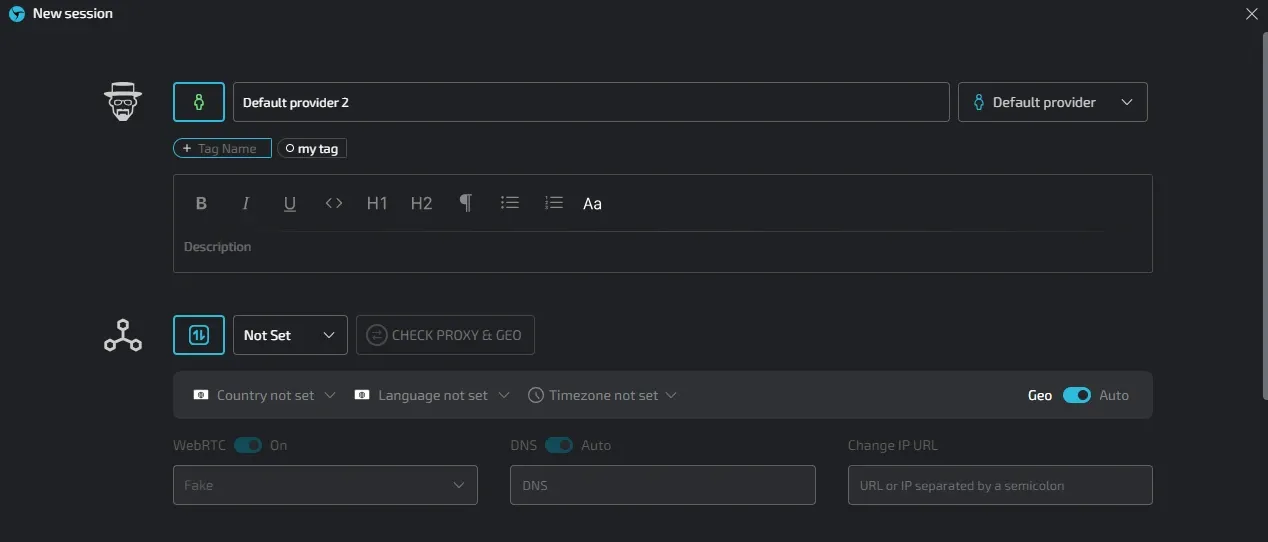Click the Heisenberg avatar icon
Viewport: 1268px width, 542px height.
123,102
